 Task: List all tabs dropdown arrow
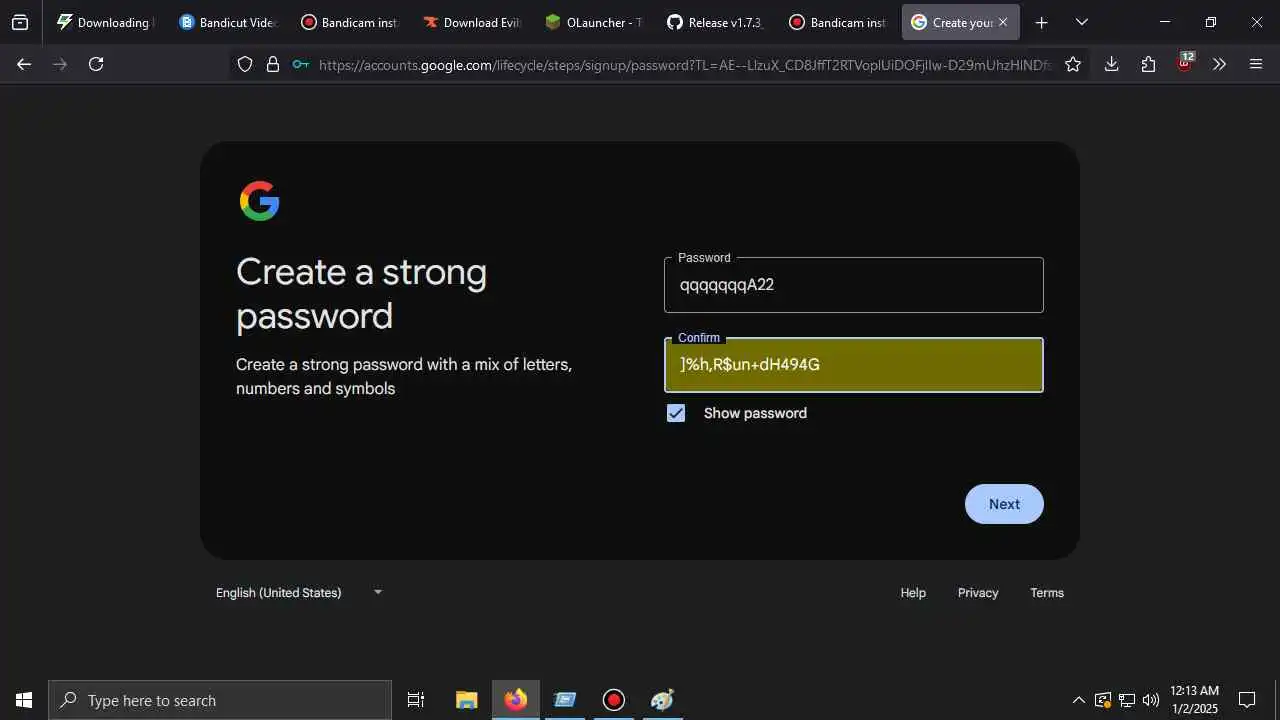(1082, 22)
